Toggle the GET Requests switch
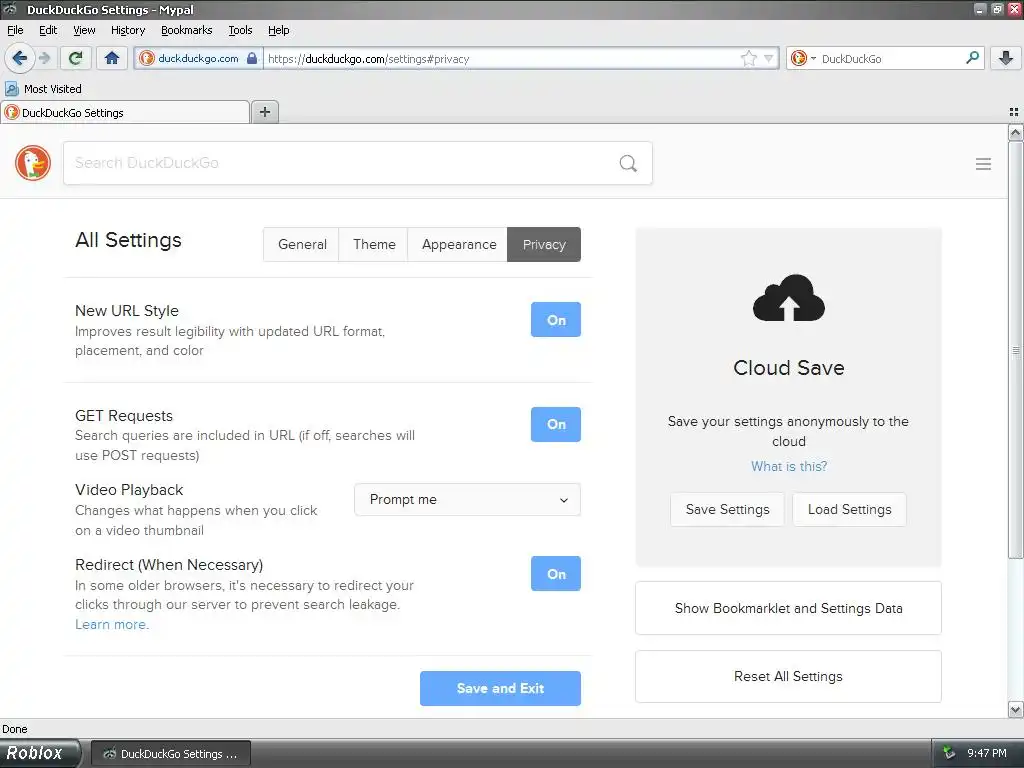The height and width of the screenshot is (768, 1024). tap(556, 424)
